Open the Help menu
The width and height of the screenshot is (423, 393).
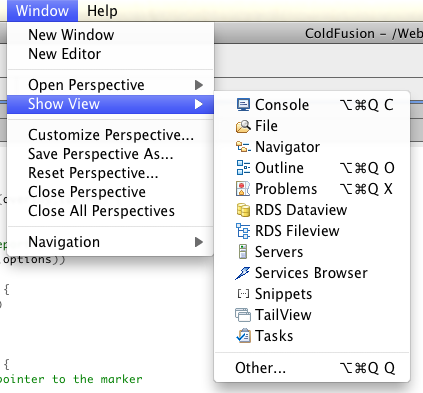[102, 11]
